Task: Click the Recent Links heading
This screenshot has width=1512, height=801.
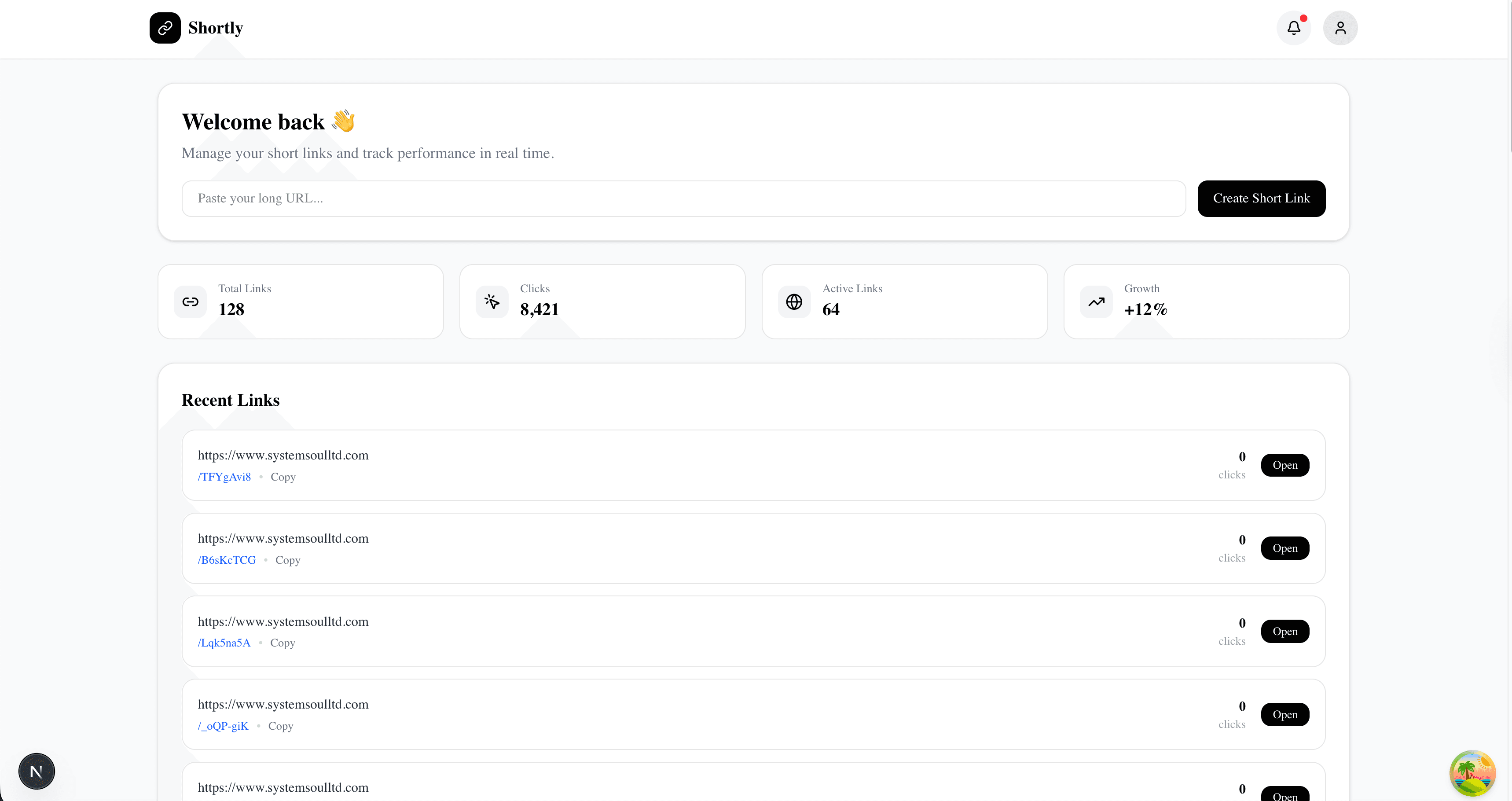Action: click(x=231, y=400)
